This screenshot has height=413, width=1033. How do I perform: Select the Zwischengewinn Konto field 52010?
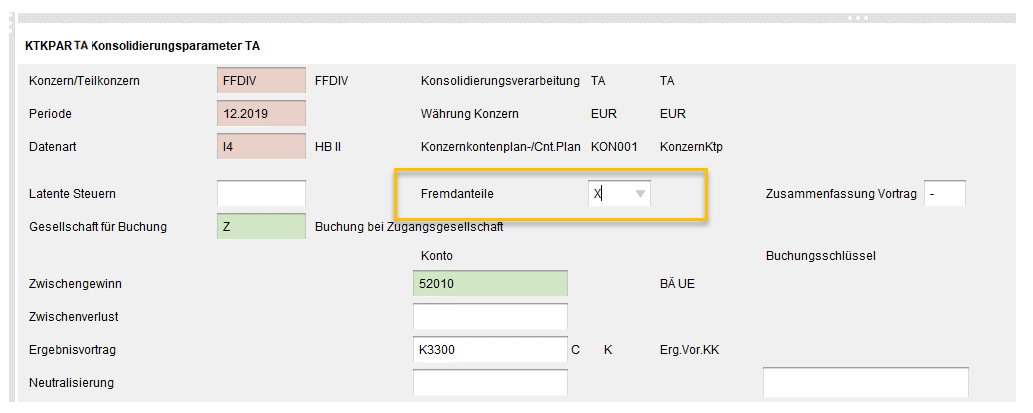(489, 284)
